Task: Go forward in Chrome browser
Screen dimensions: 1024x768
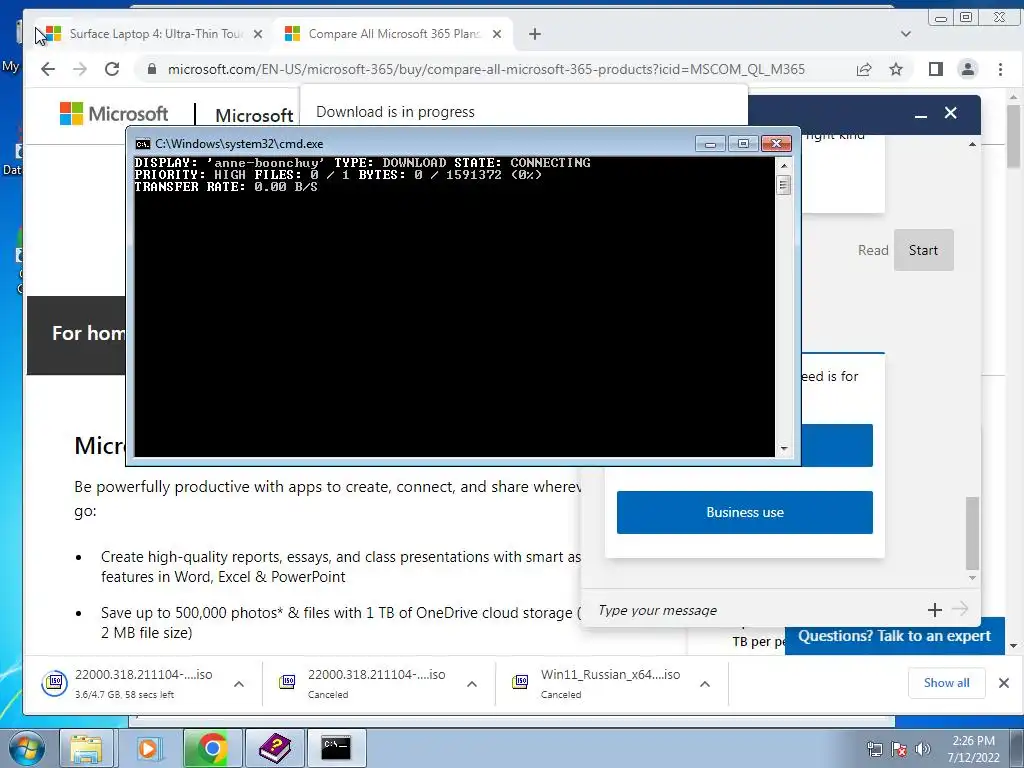Action: pos(80,69)
